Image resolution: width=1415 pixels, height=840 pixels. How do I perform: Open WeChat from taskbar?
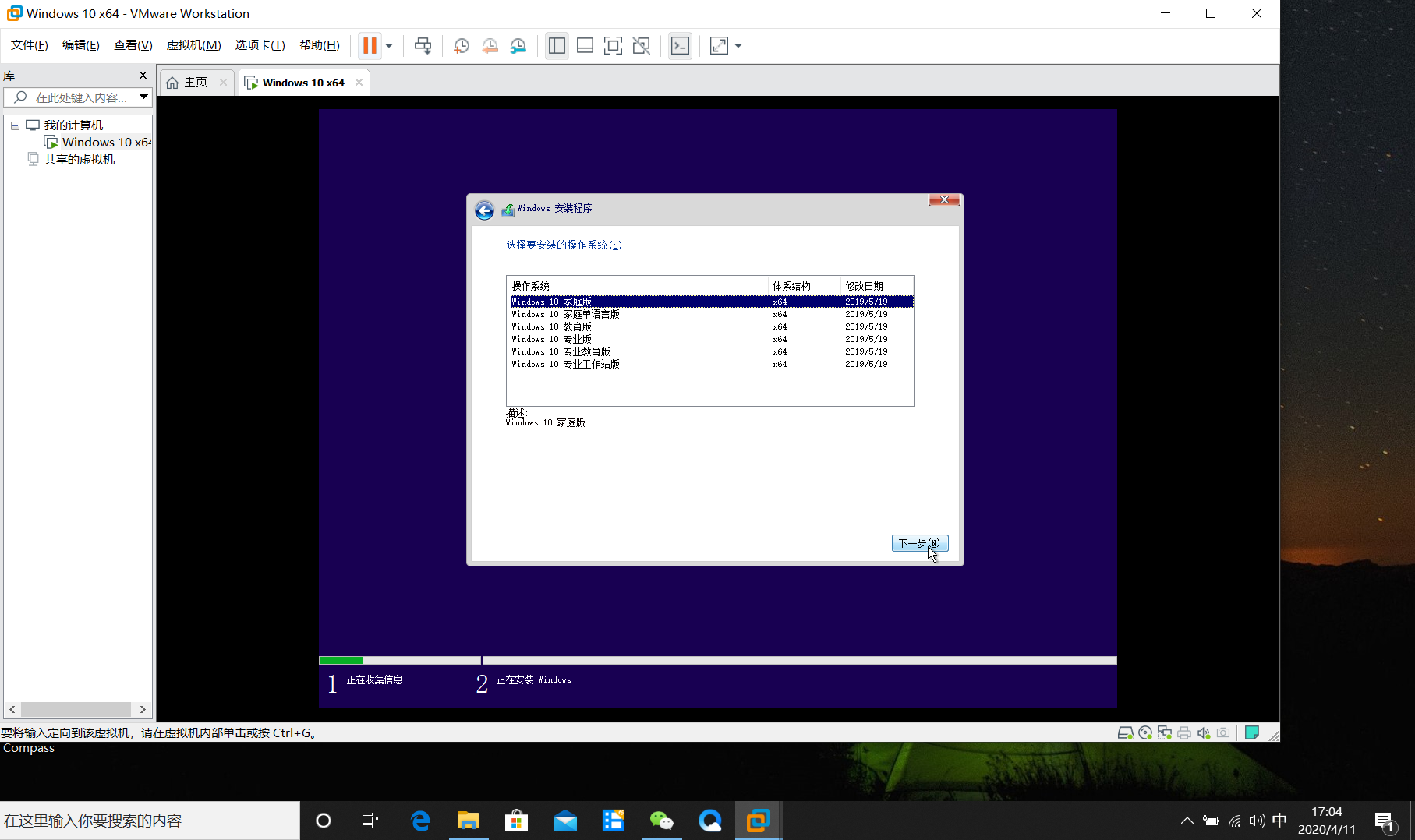click(661, 821)
